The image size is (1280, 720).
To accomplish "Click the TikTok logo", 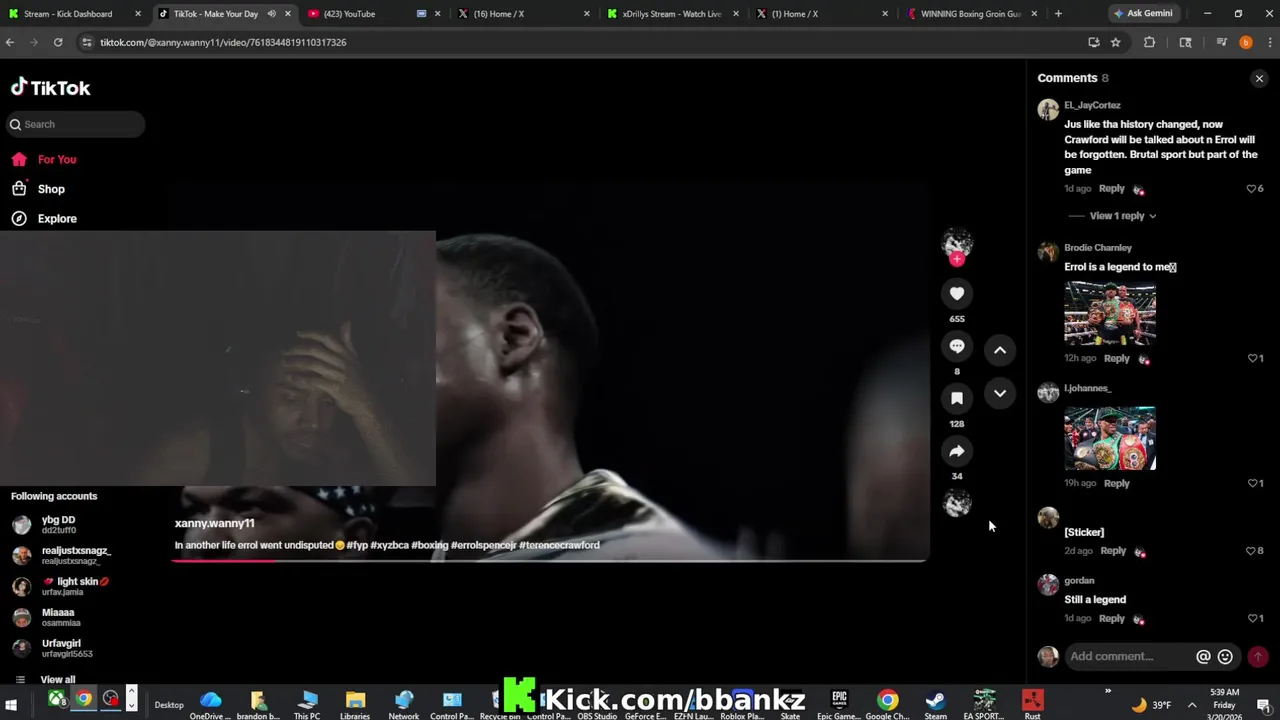I will (x=50, y=88).
